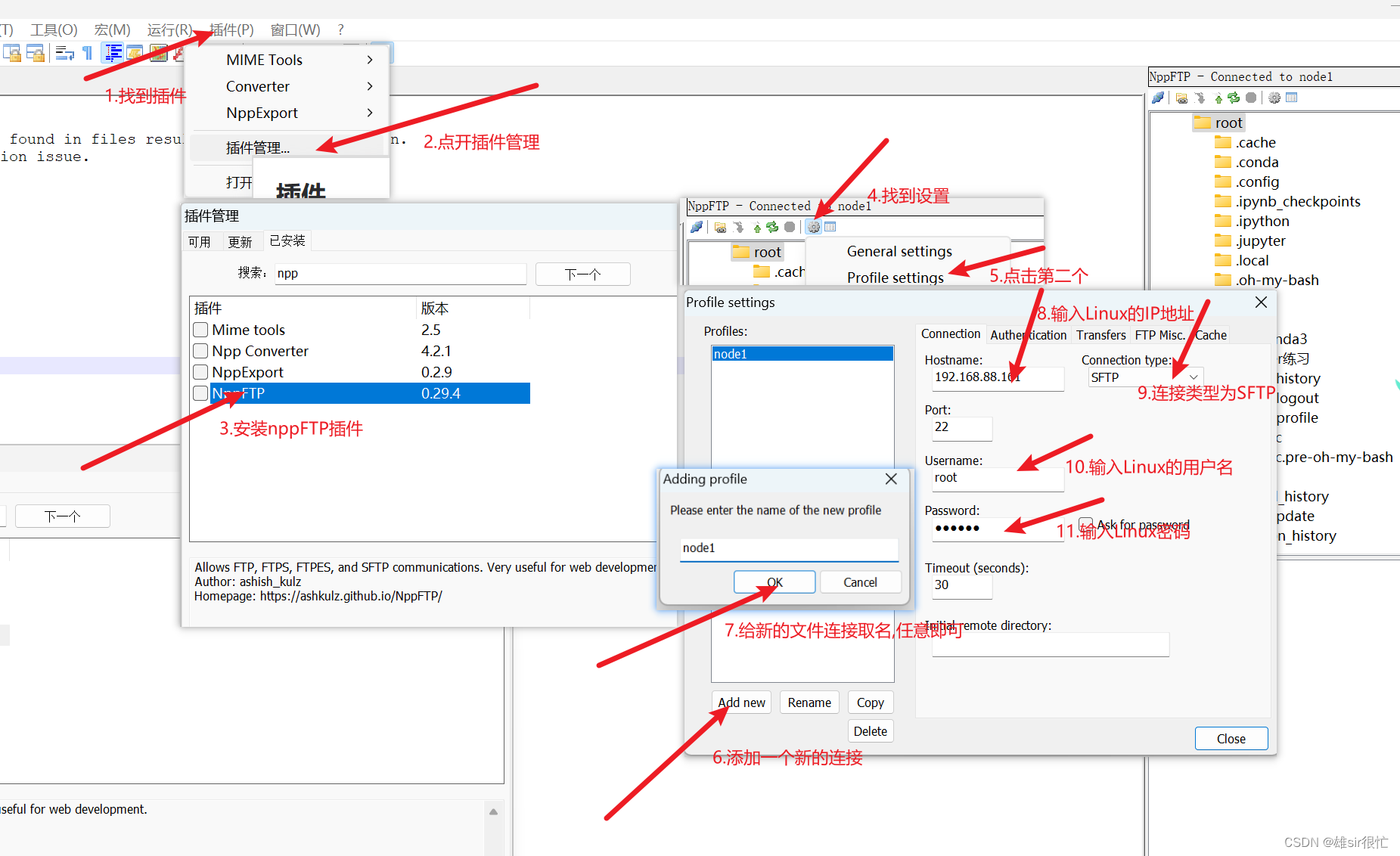
Task: Open the 运行(R) menu
Action: (x=169, y=29)
